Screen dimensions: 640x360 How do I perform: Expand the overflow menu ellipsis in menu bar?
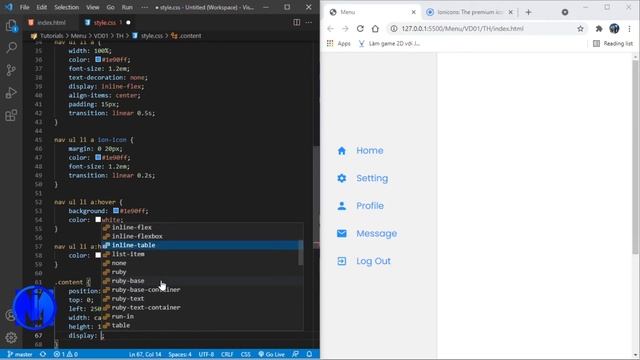[x=144, y=7]
